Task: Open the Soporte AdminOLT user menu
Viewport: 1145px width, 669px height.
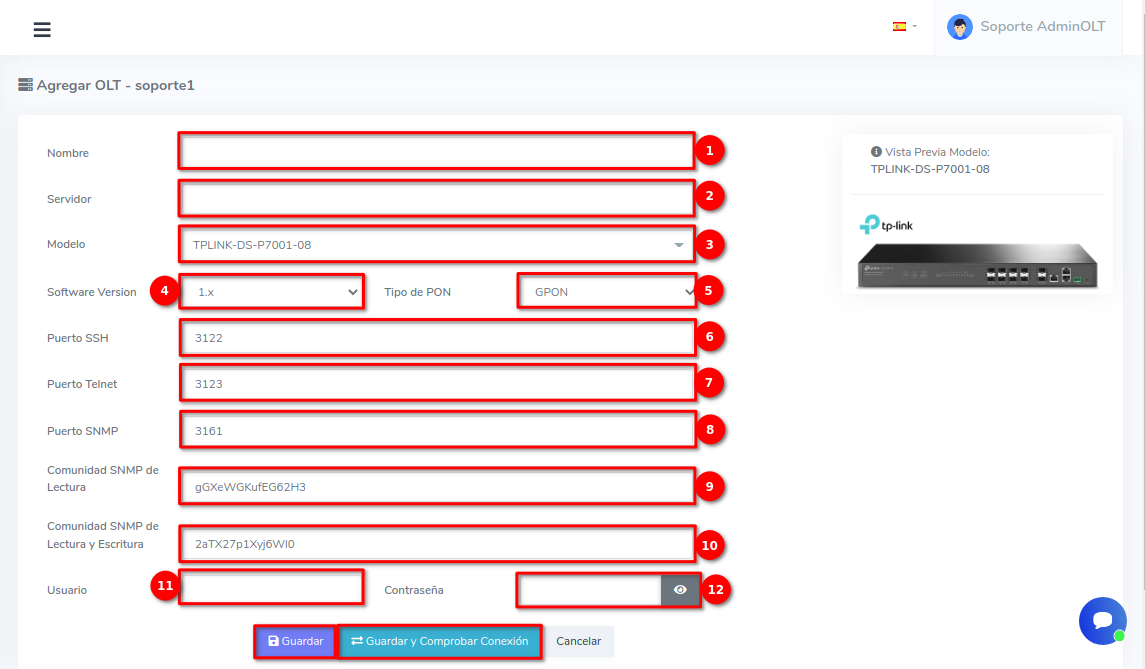Action: point(1042,27)
